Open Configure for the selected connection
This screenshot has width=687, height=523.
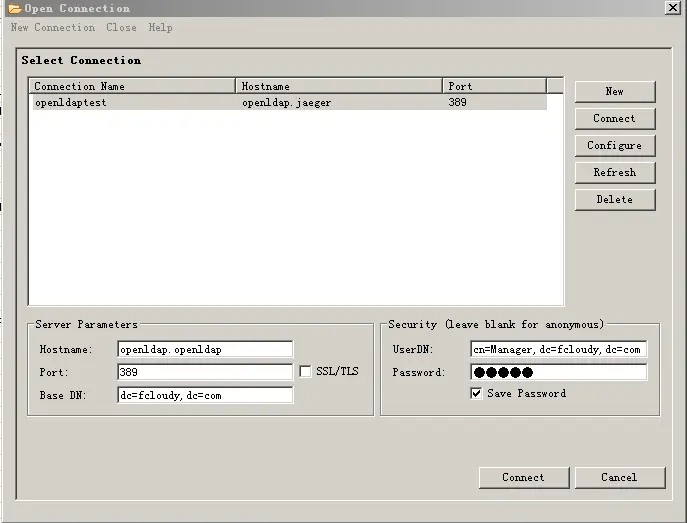coord(614,146)
